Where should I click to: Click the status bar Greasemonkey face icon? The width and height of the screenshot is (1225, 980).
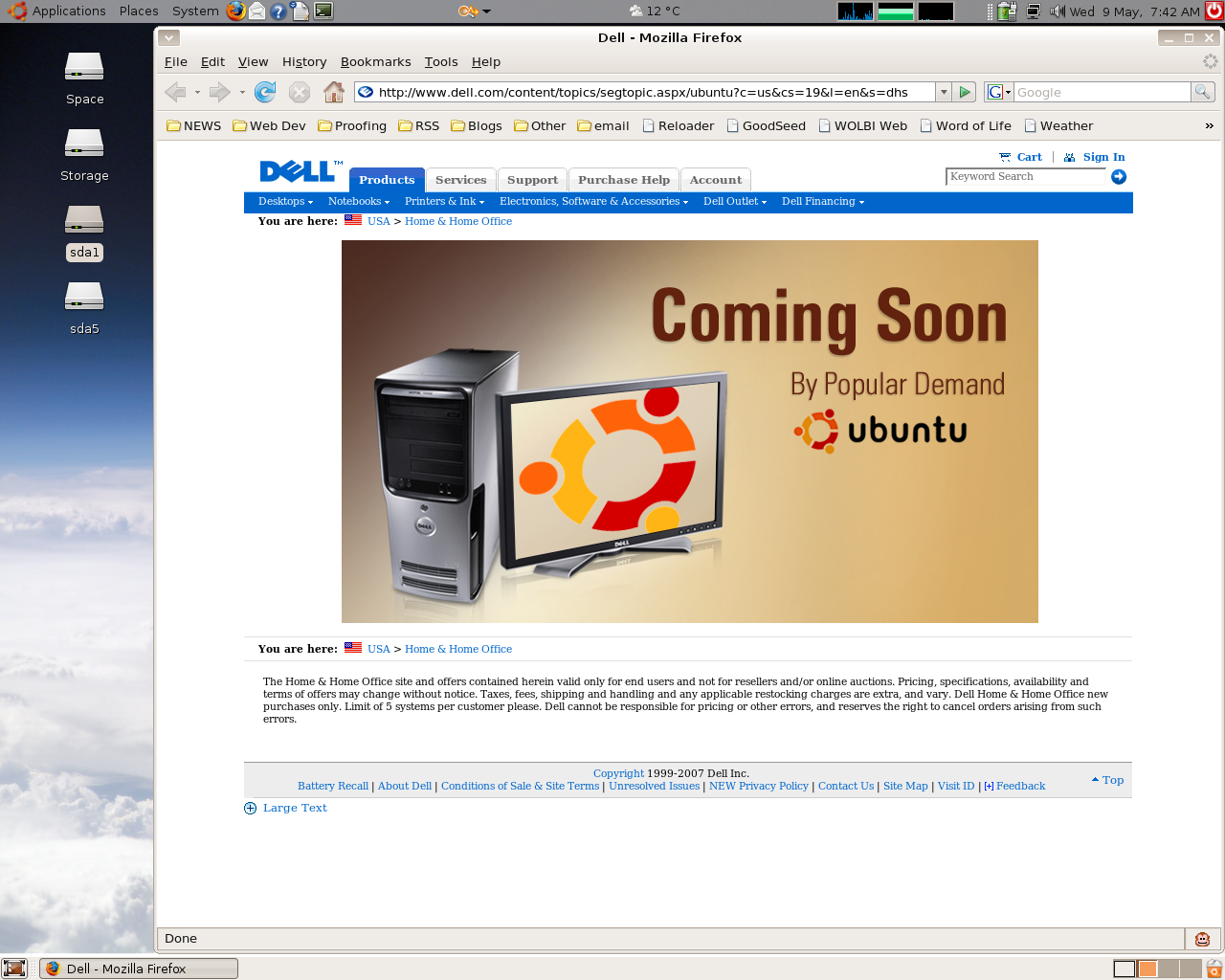pos(1203,939)
